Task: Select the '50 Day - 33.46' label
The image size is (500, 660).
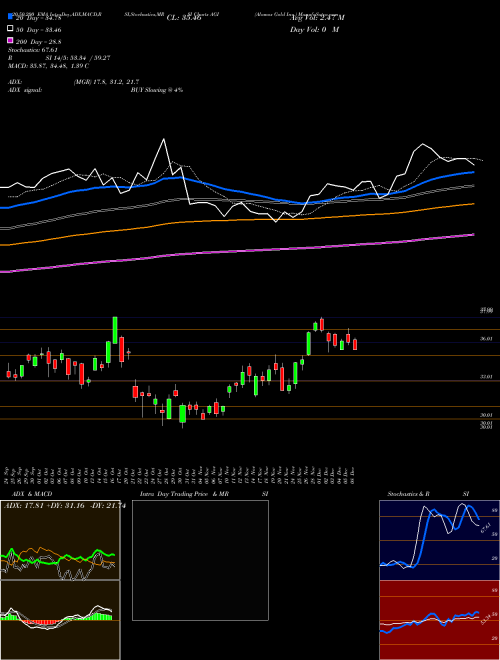Action: coord(38,30)
